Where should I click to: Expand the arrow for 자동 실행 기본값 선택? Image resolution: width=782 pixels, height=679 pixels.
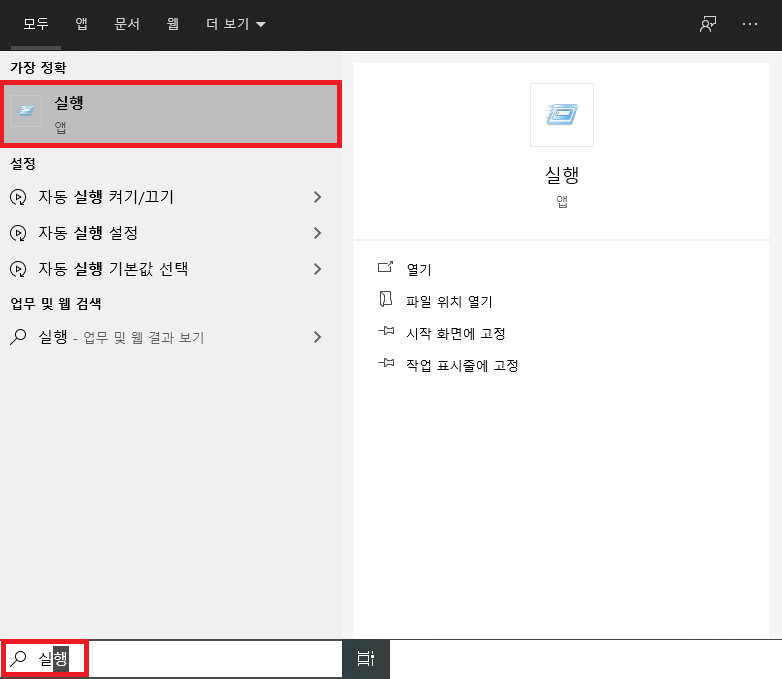tap(318, 269)
